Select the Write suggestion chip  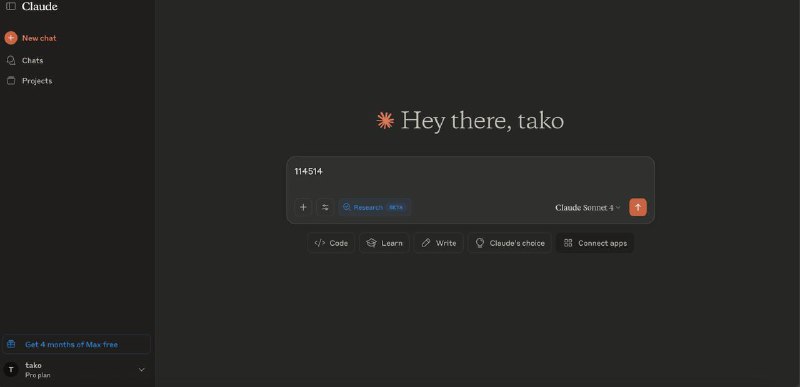coord(438,243)
